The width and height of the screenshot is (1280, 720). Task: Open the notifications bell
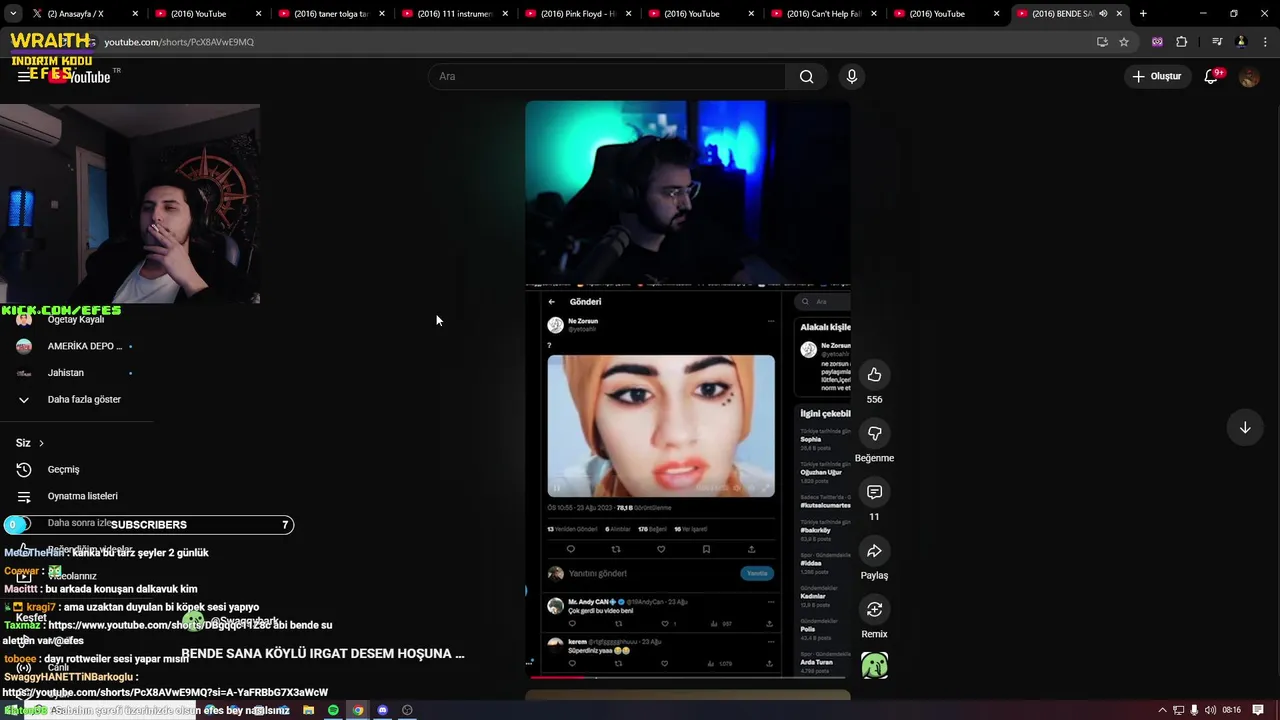1211,77
